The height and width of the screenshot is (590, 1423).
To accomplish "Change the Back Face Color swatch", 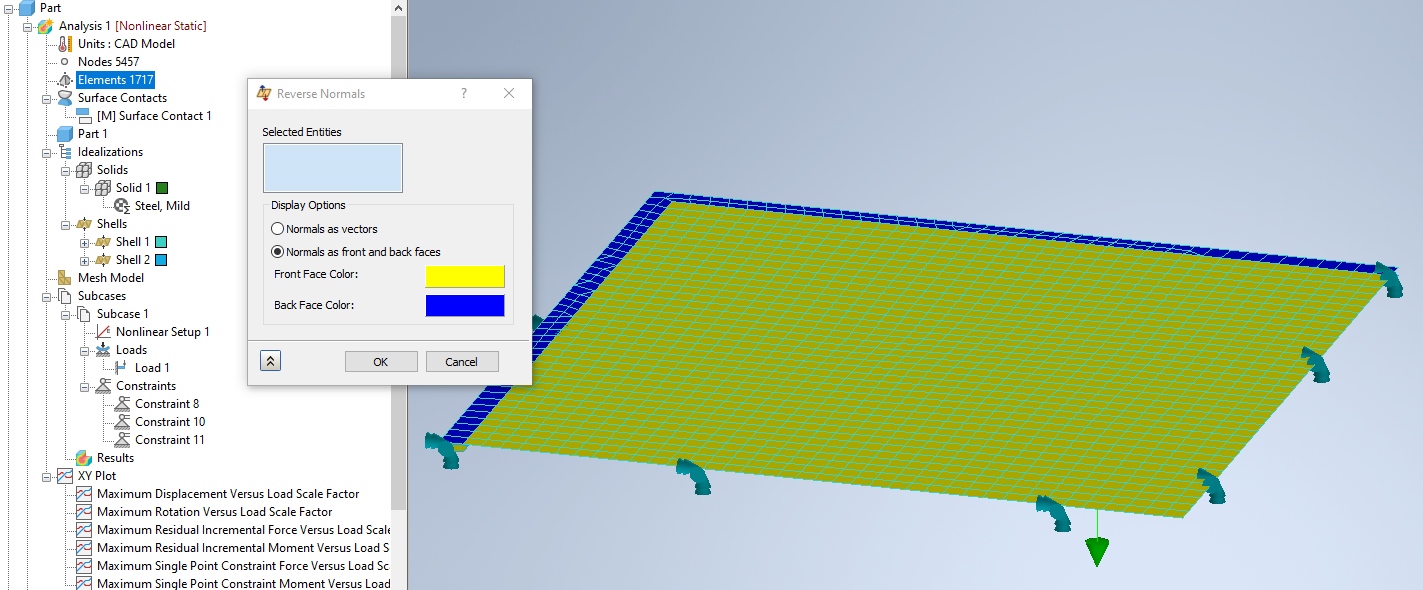I will [x=465, y=306].
